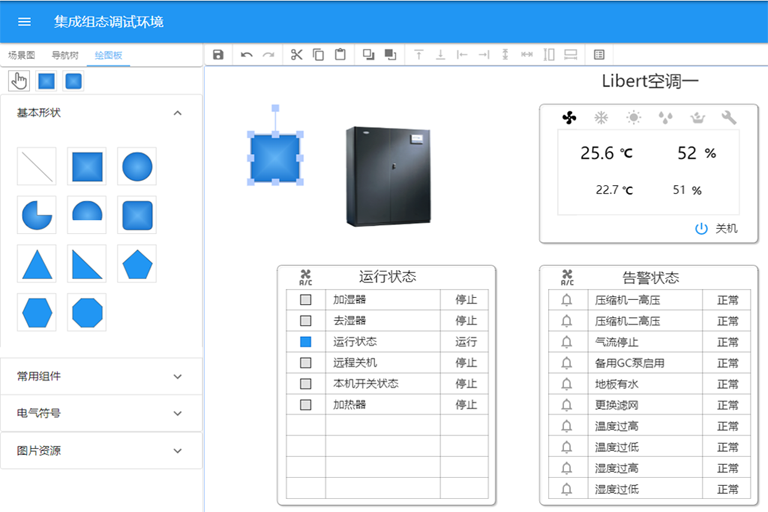Choose the isosceles triangle shape

click(37, 264)
